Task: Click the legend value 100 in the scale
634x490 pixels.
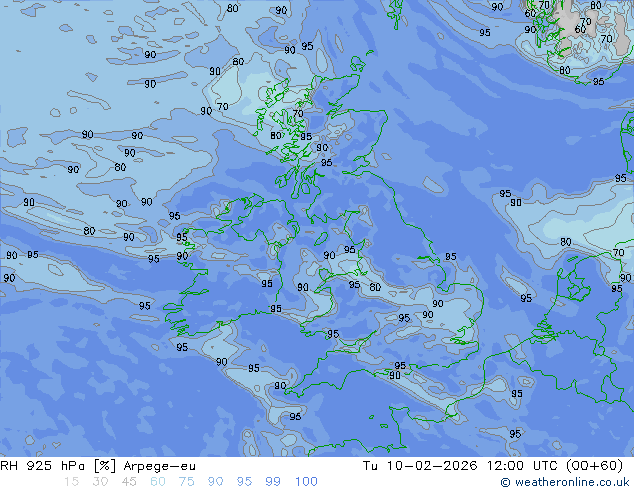Action: click(x=306, y=482)
